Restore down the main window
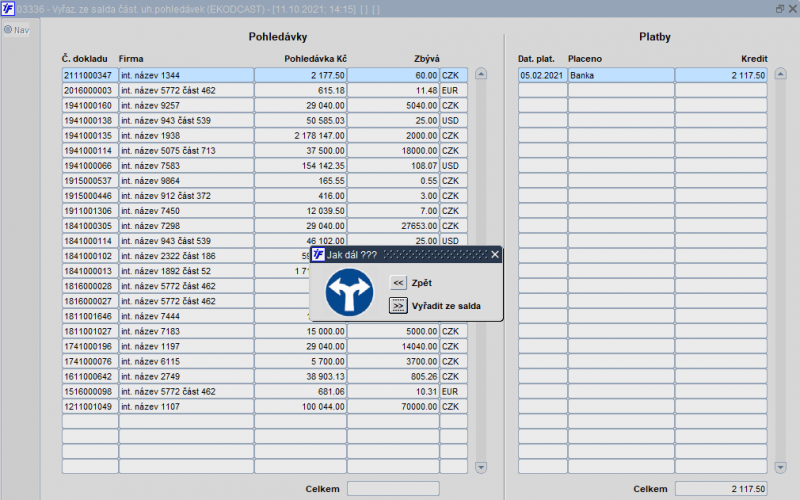The width and height of the screenshot is (800, 500). (x=779, y=8)
